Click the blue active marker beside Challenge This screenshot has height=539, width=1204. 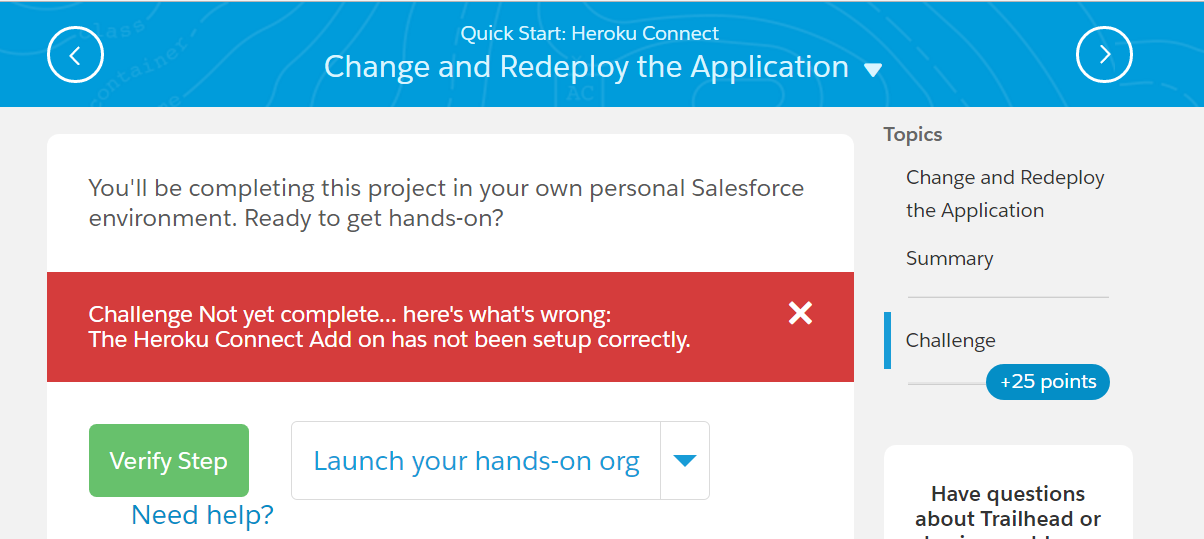887,340
